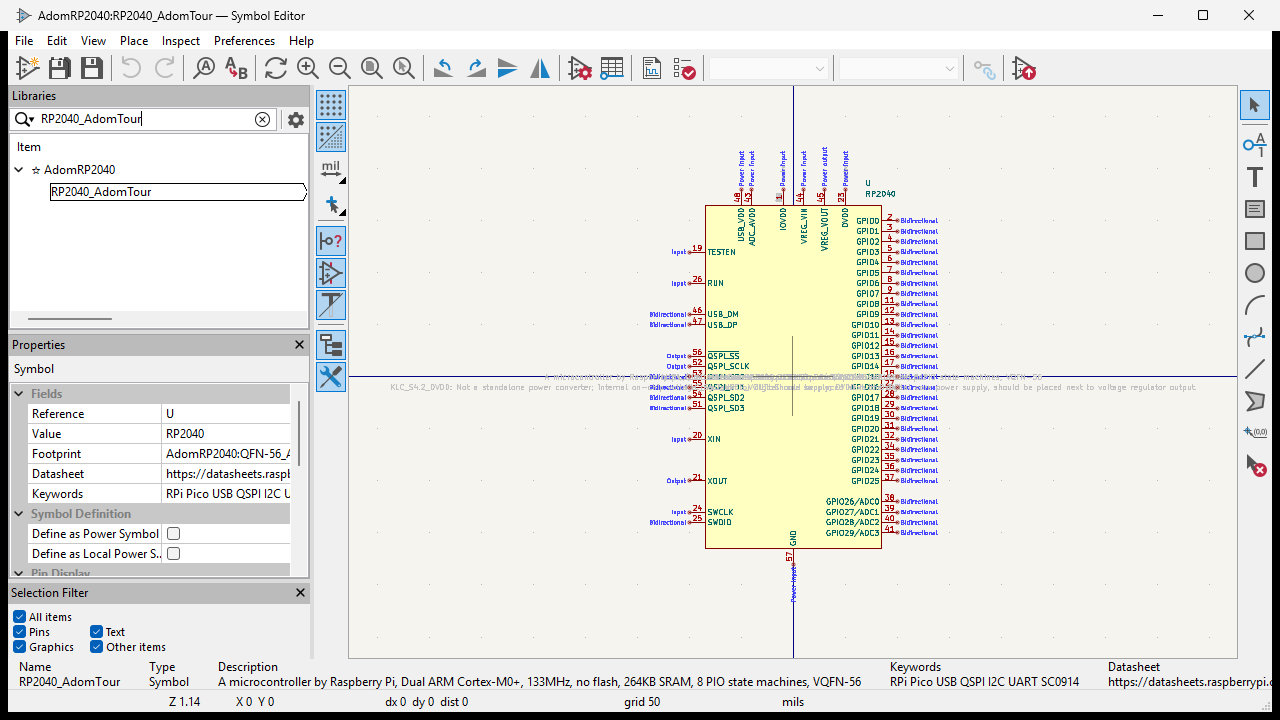This screenshot has height=720, width=1280.
Task: Open Find and Replace tool
Action: 236,68
